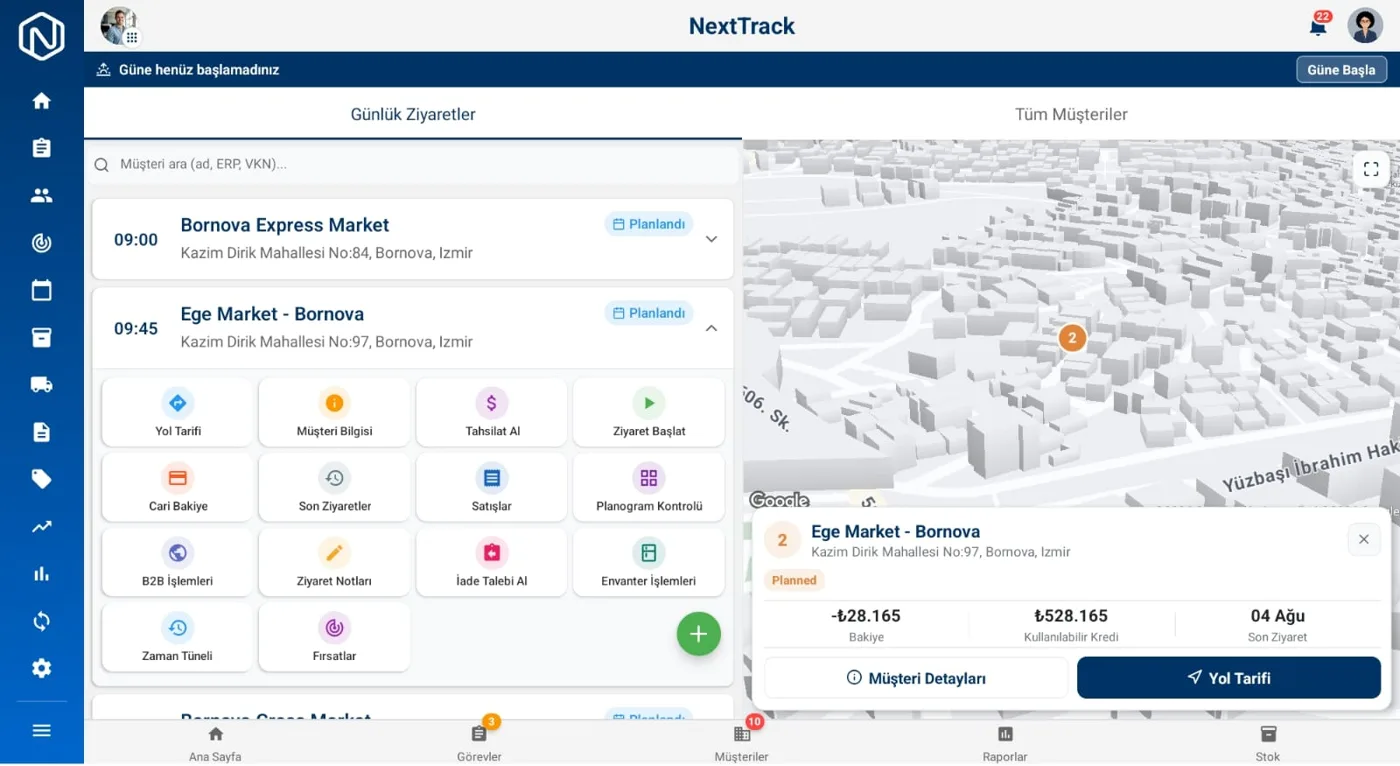Open the bar chart icon in the left sidebar
Image resolution: width=1400 pixels, height=766 pixels.
[41, 574]
